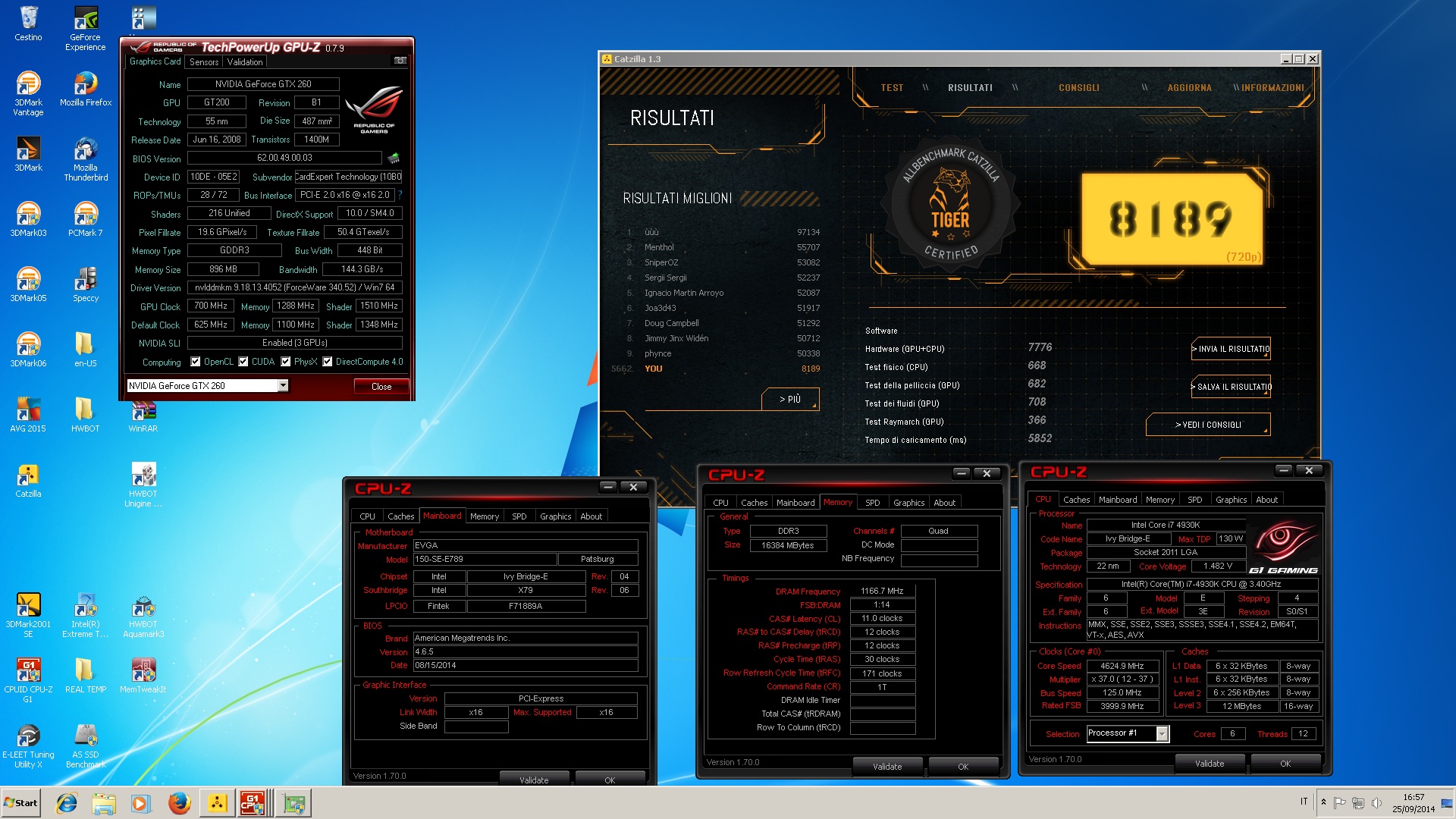1456x819 pixels.
Task: Toggle the PhysX checkbox in GPU-Z
Action: click(x=286, y=362)
